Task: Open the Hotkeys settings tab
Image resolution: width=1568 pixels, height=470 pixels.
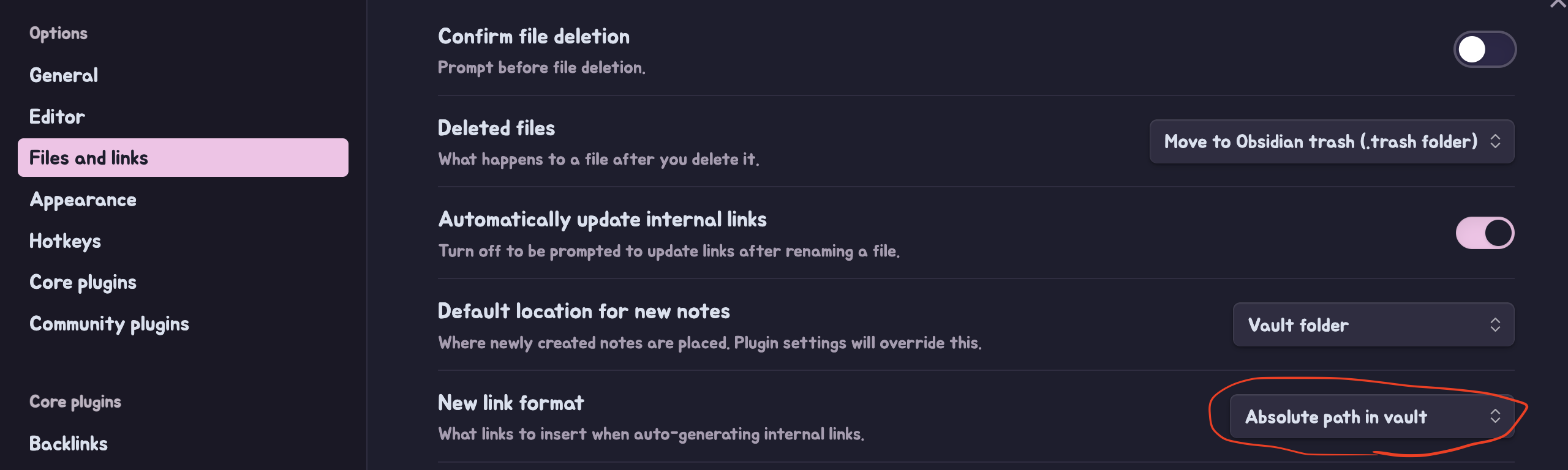Action: (65, 241)
